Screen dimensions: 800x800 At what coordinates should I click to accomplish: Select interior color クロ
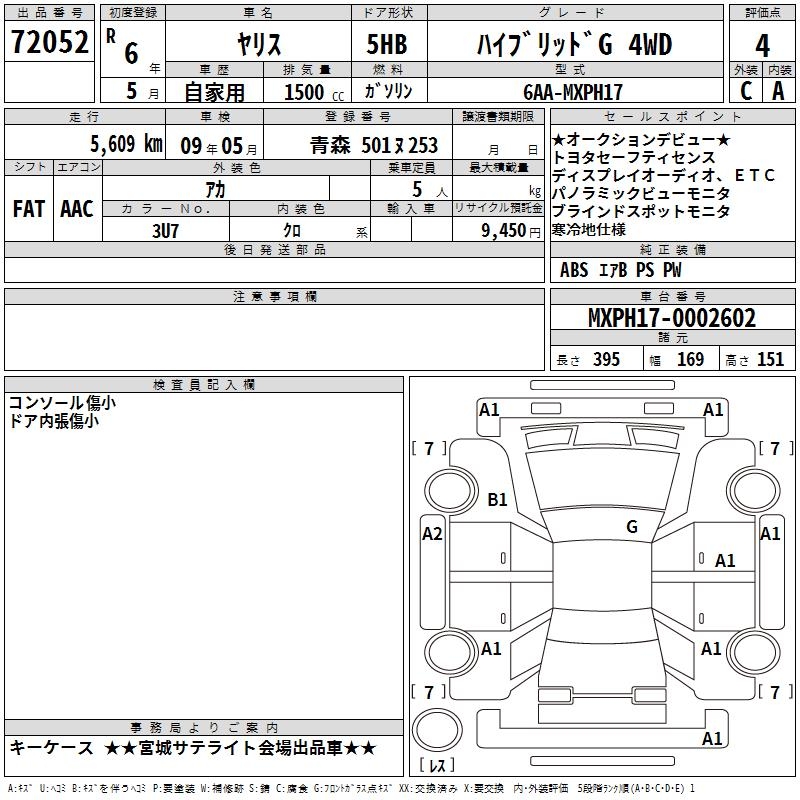point(292,231)
